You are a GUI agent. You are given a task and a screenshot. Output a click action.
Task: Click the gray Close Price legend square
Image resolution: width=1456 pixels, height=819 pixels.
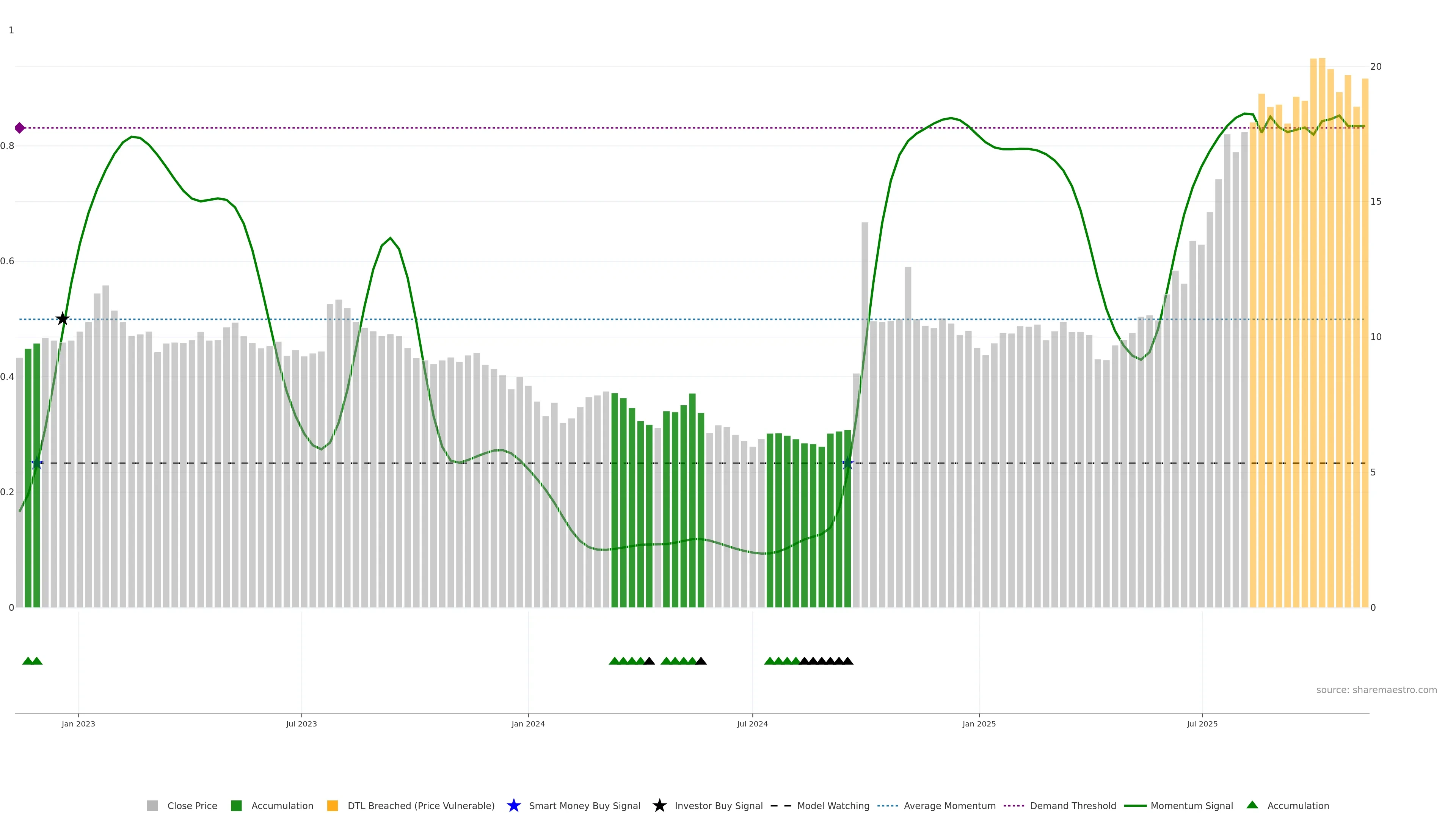(152, 805)
